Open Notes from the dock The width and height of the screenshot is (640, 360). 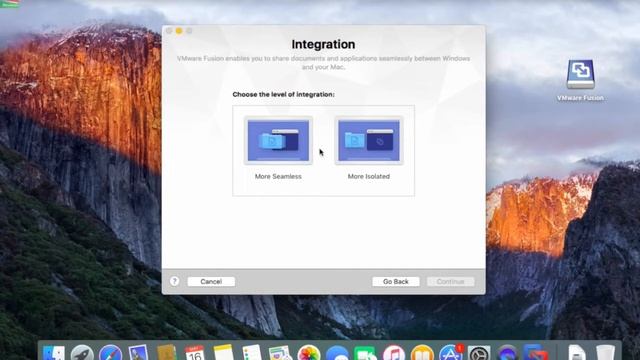[x=223, y=353]
